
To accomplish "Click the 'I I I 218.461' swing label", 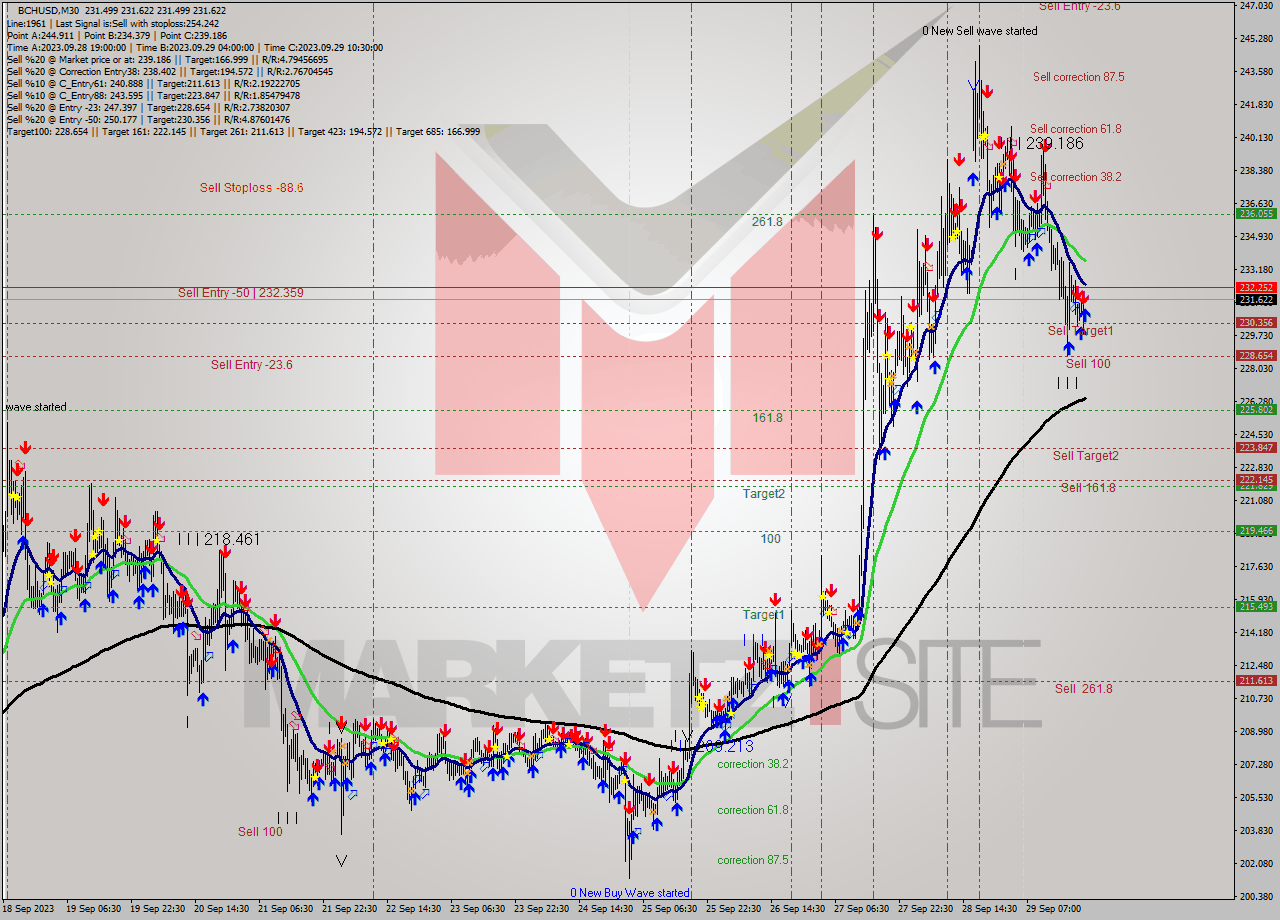I will tap(218, 539).
